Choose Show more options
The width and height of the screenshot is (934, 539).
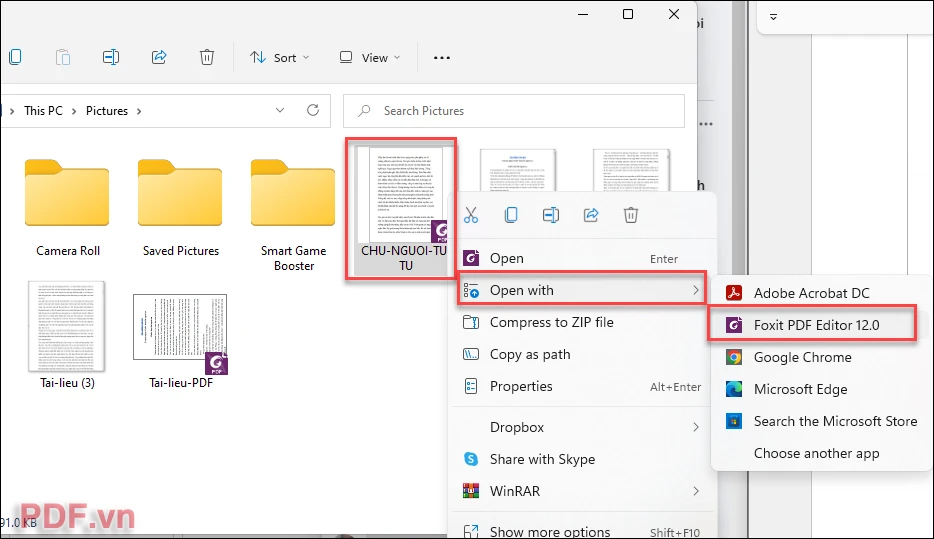(582, 531)
